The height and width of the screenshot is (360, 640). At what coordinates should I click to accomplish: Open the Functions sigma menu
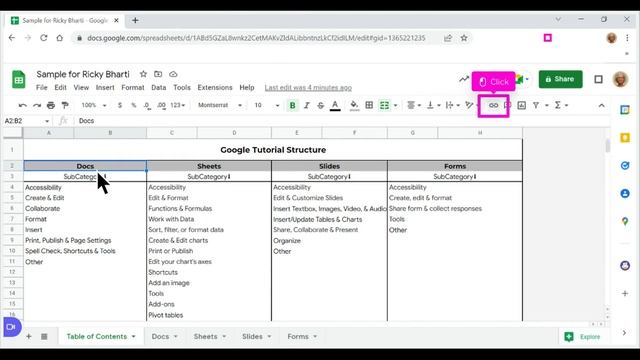click(561, 105)
